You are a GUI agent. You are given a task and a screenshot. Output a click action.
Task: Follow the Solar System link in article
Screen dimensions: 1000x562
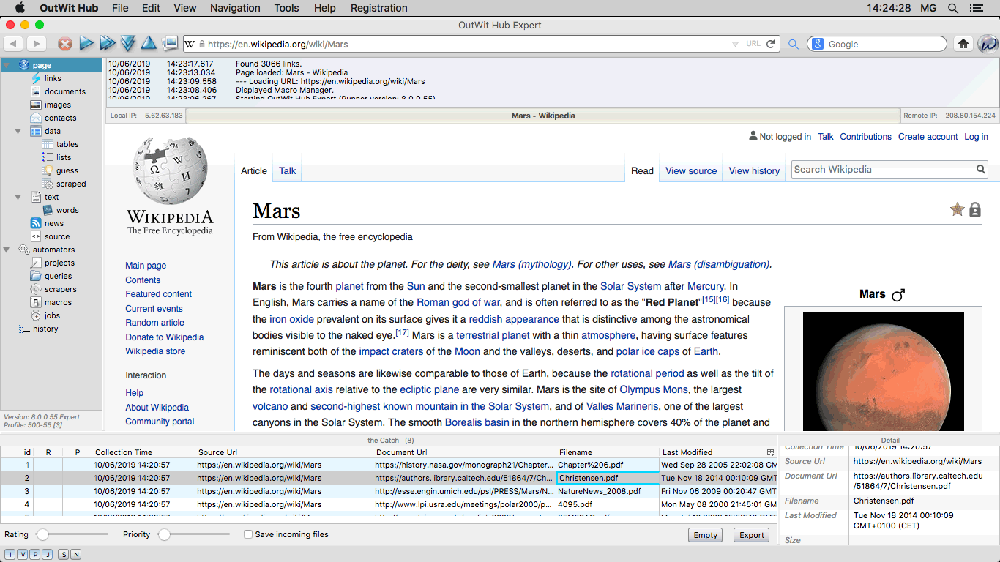(631, 286)
